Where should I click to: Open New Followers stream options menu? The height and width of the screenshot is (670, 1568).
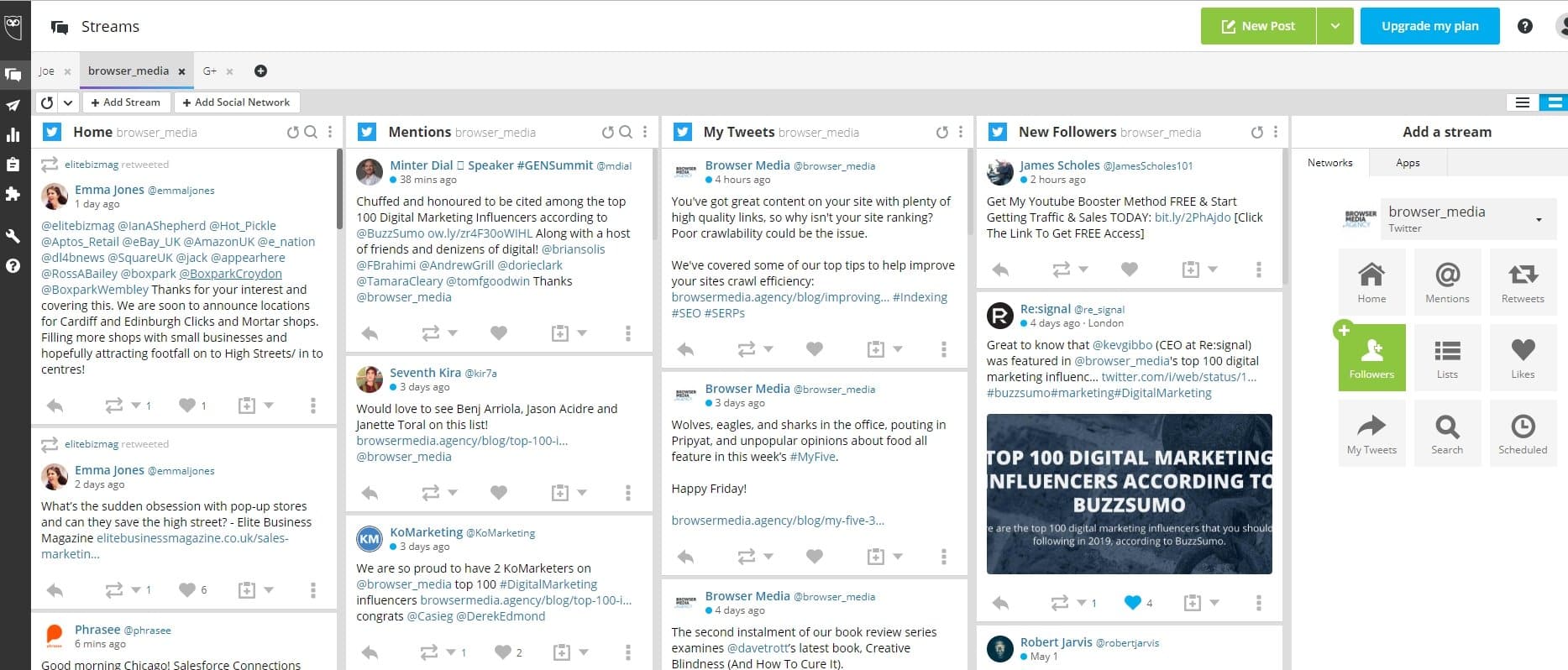(1276, 132)
